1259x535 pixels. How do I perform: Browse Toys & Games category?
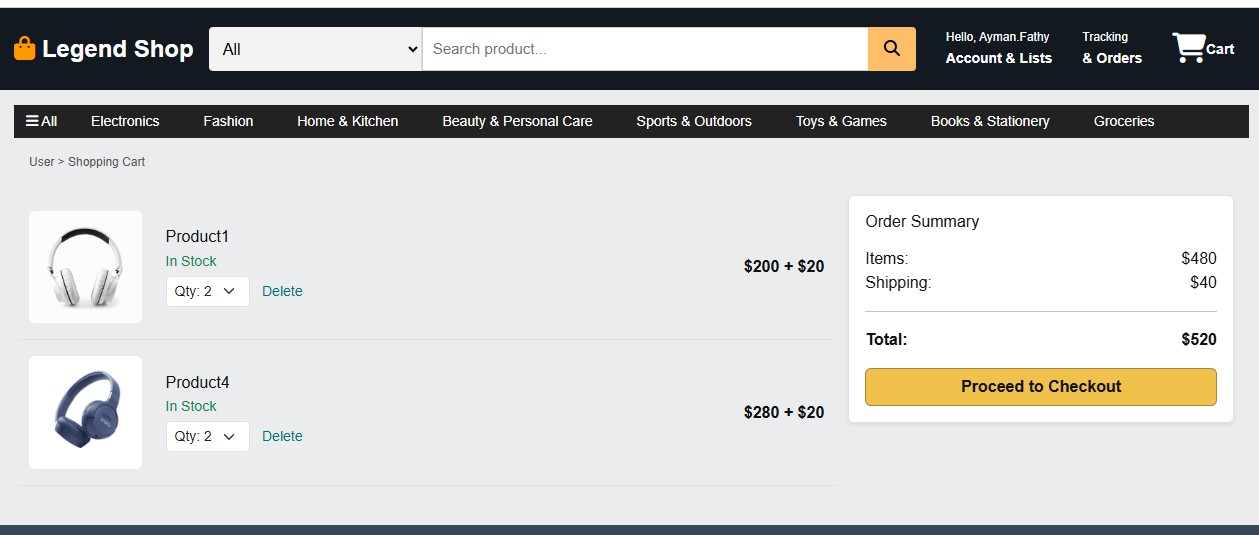click(x=841, y=121)
